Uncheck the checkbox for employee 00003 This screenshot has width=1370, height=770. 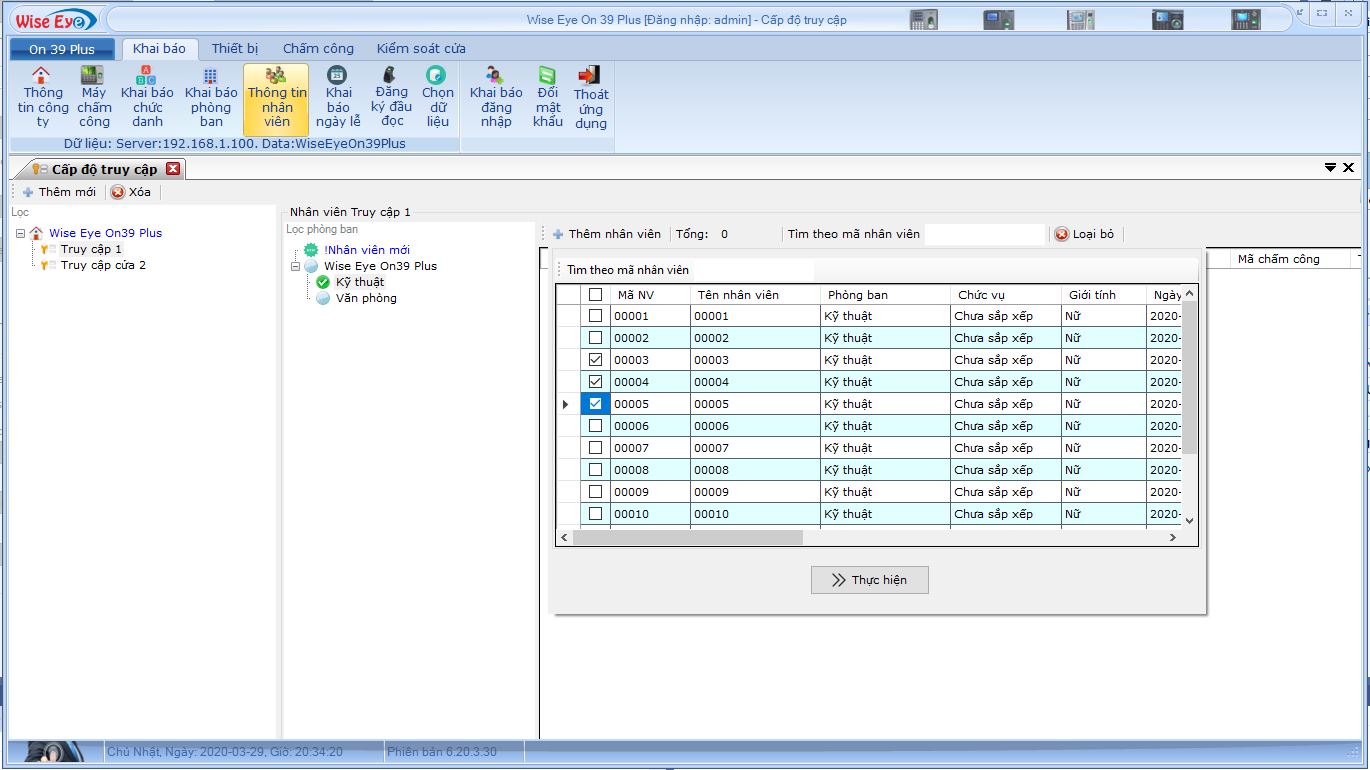[595, 360]
